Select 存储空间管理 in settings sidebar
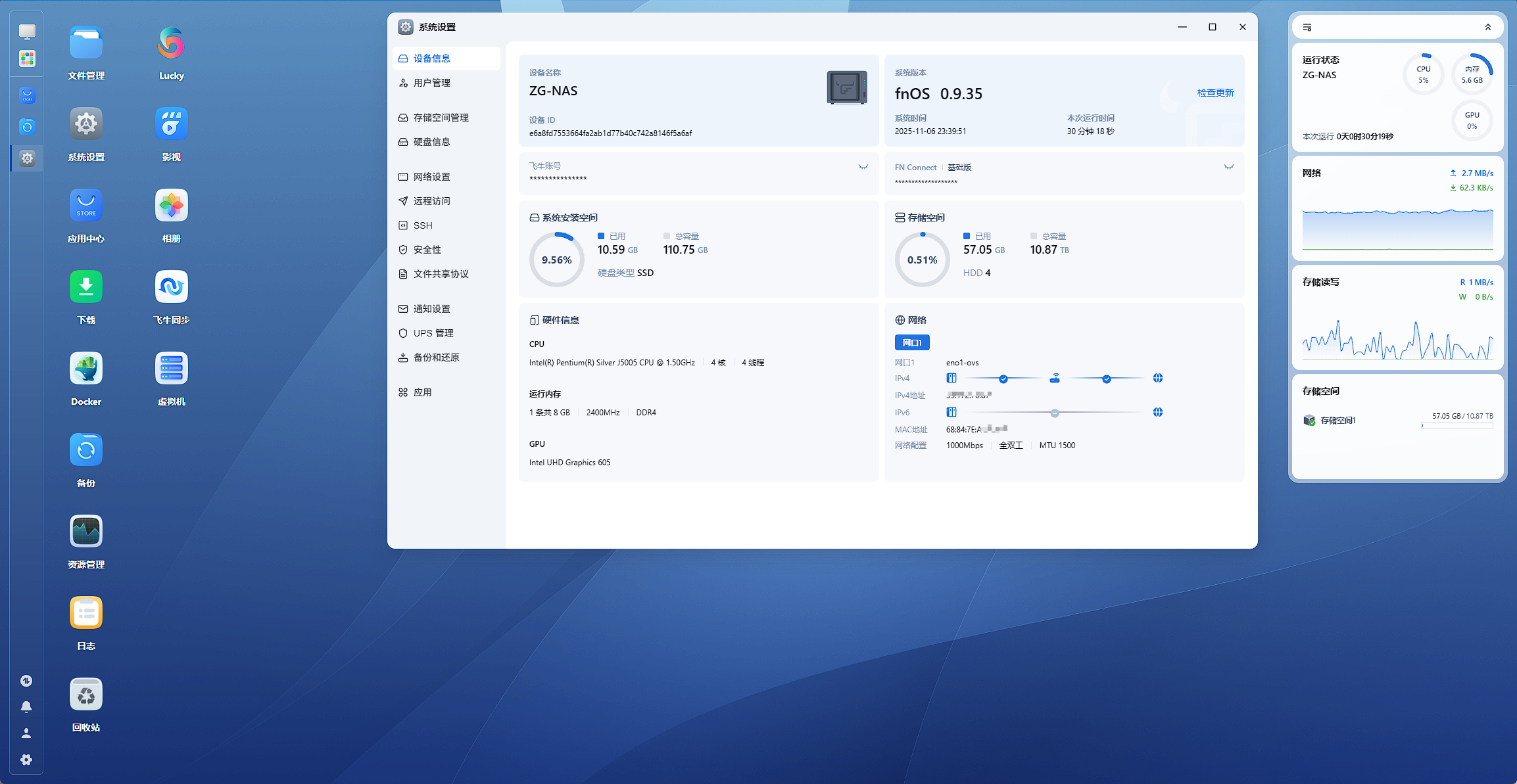 [x=441, y=118]
